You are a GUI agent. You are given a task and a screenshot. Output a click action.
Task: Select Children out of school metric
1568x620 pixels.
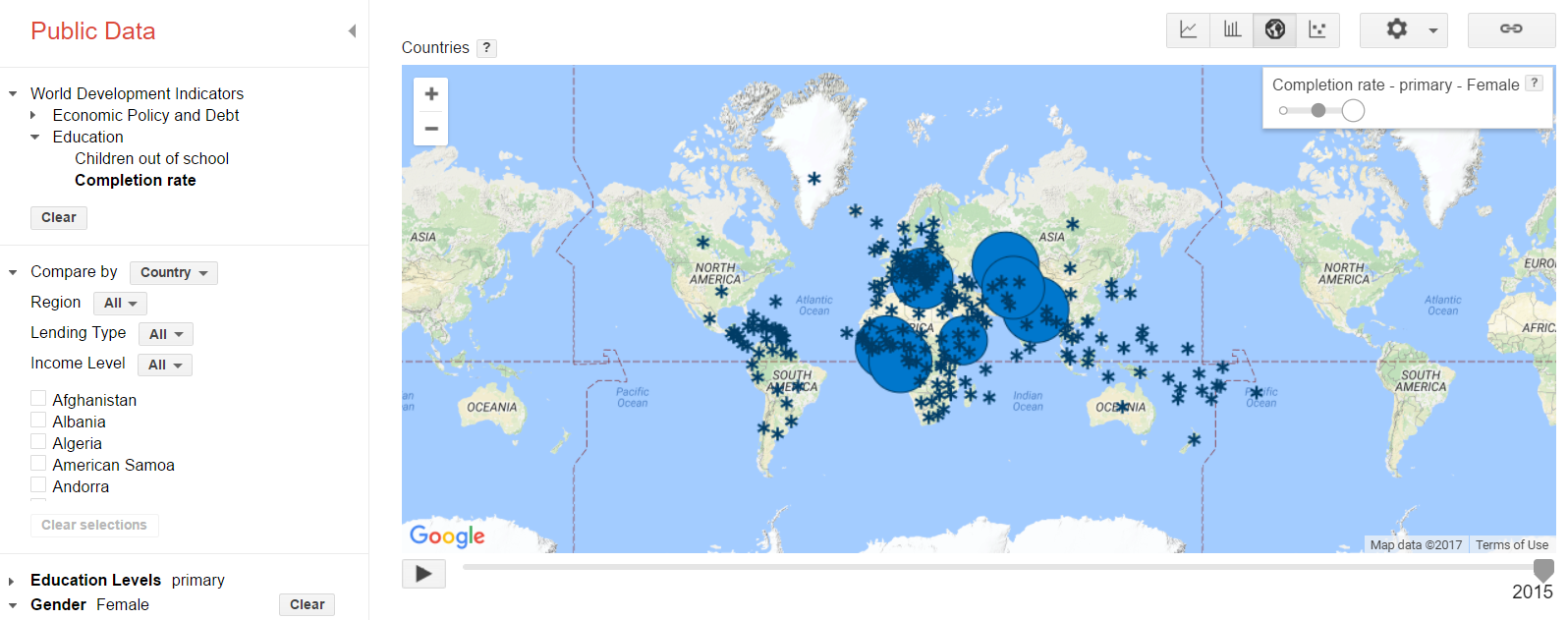(x=151, y=158)
